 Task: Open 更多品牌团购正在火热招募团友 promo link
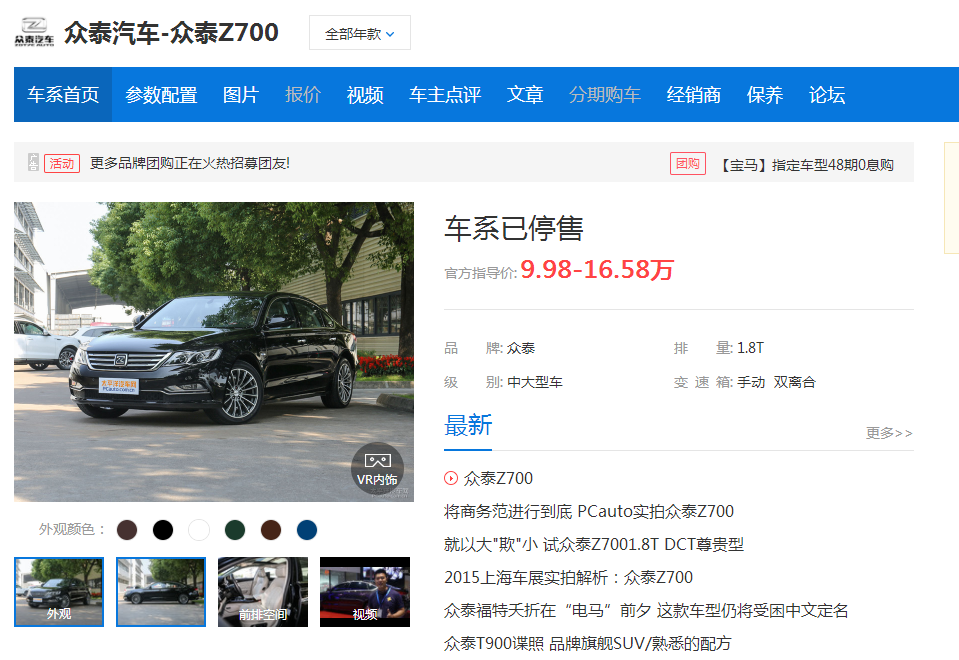(x=190, y=163)
